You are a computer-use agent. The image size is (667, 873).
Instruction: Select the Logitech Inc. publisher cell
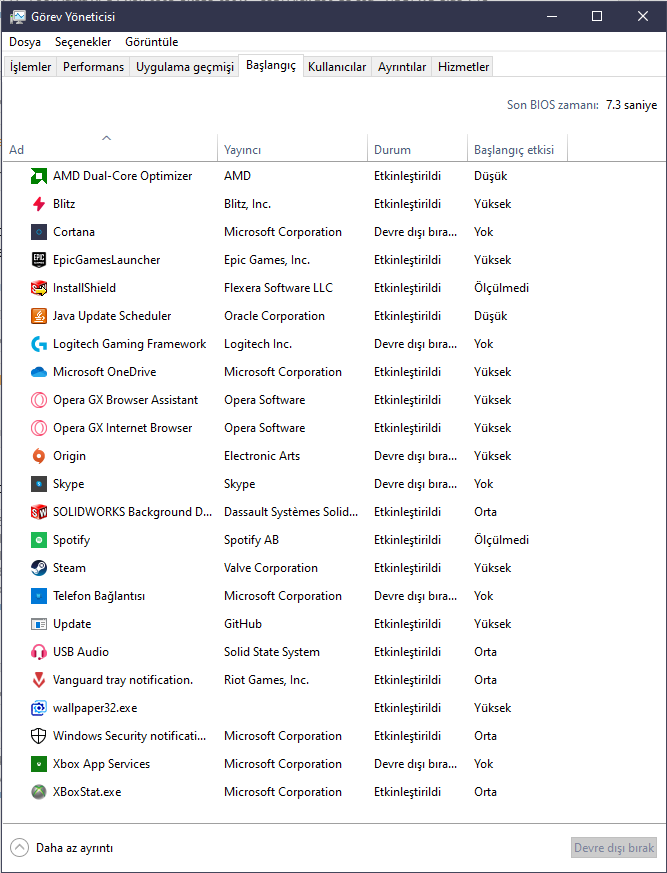(x=258, y=344)
